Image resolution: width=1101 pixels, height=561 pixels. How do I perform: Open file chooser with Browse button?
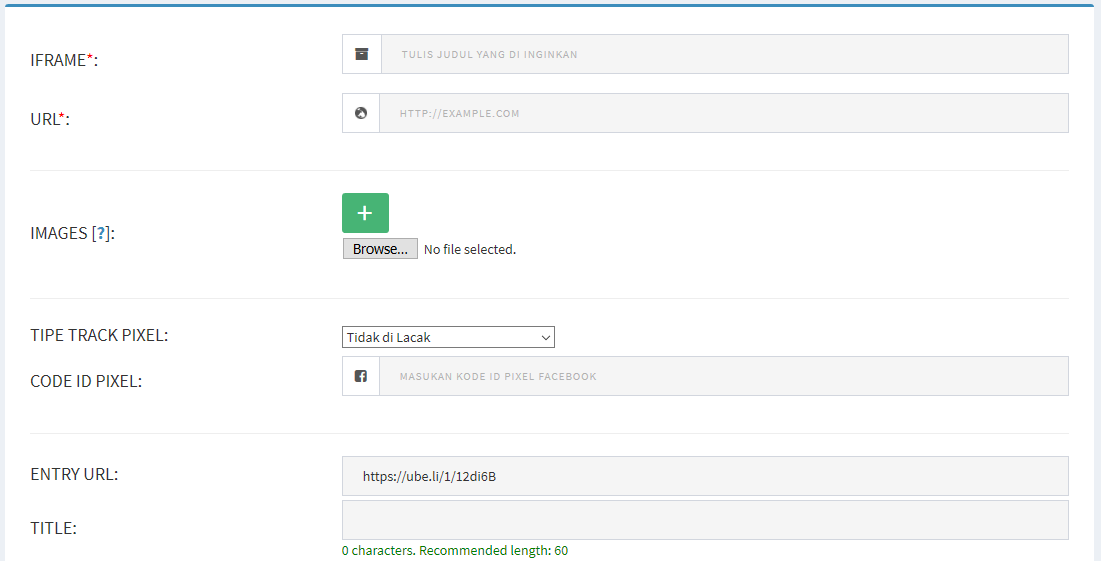(380, 249)
